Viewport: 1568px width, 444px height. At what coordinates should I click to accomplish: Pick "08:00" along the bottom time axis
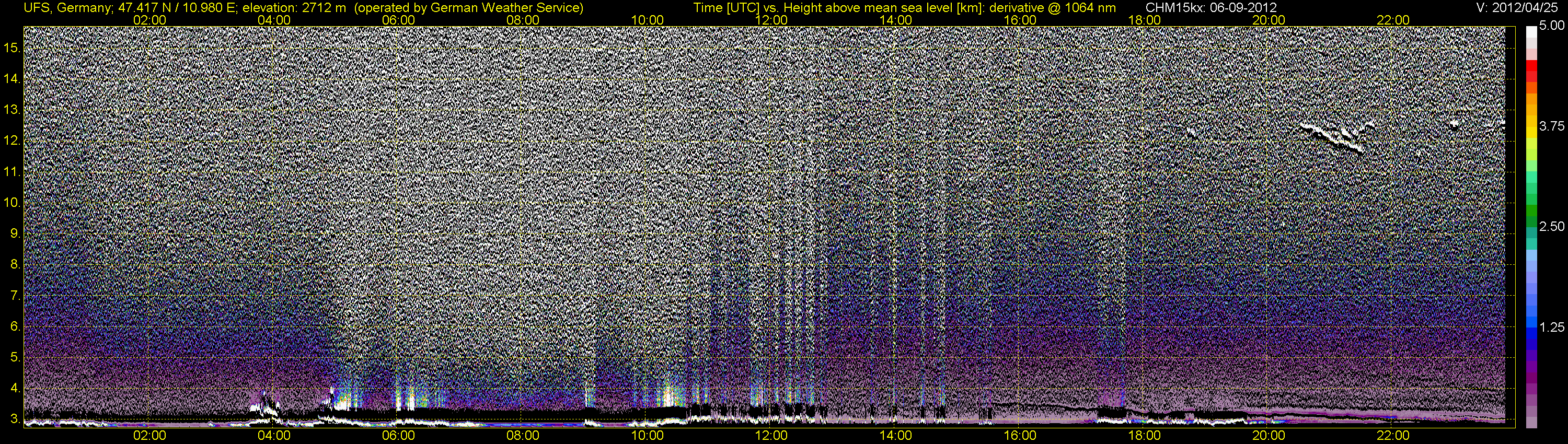(523, 436)
